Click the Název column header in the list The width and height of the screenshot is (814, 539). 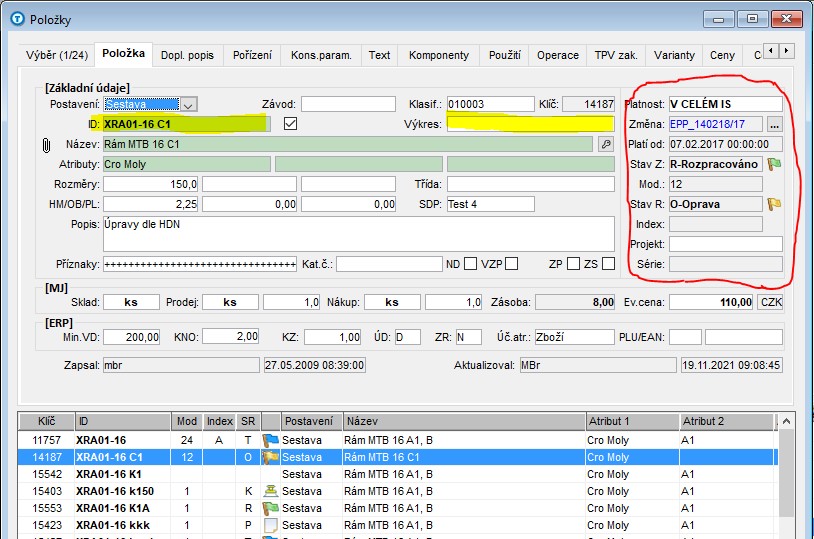tap(464, 422)
